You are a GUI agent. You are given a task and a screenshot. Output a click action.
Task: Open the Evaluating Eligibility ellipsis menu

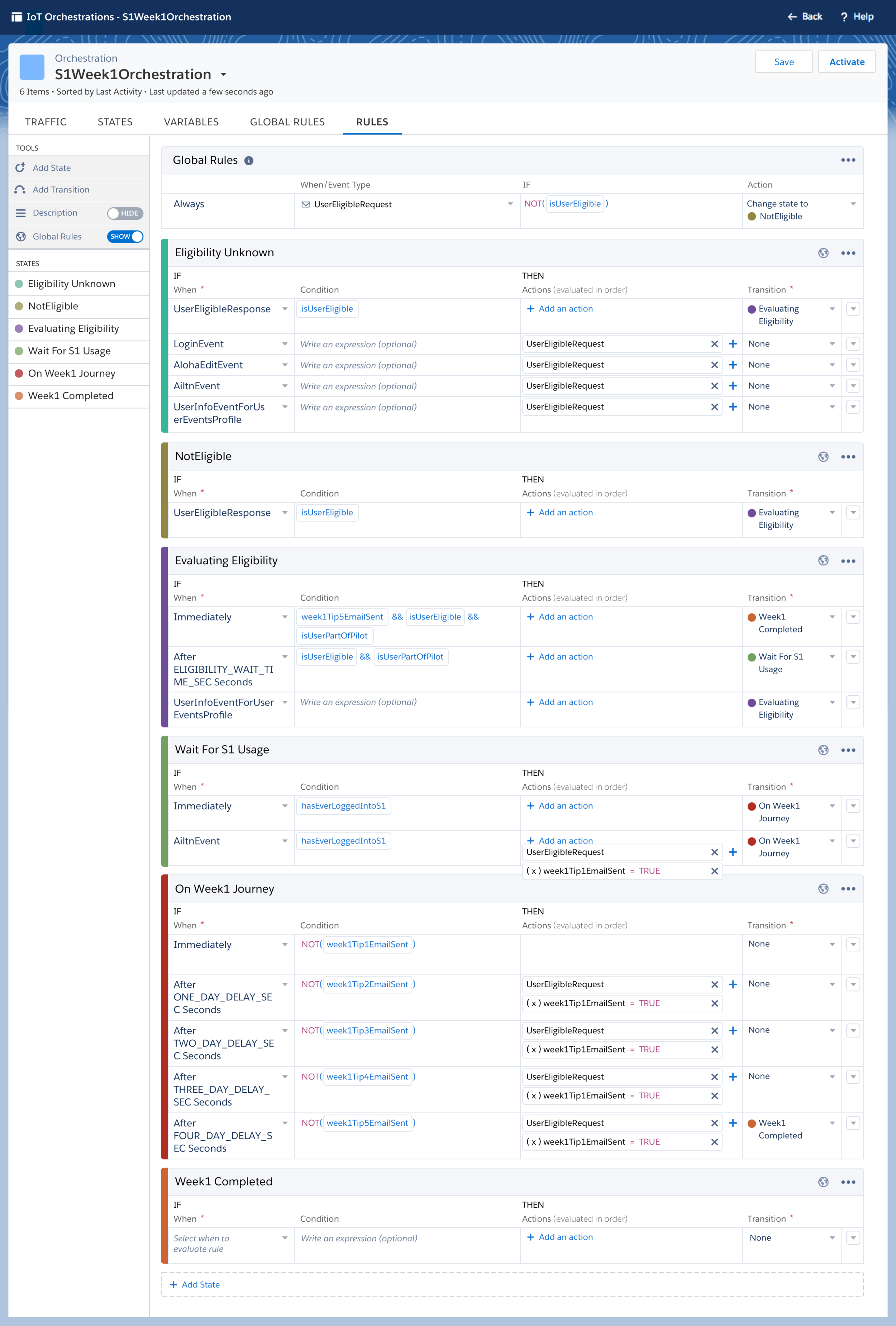click(x=848, y=561)
